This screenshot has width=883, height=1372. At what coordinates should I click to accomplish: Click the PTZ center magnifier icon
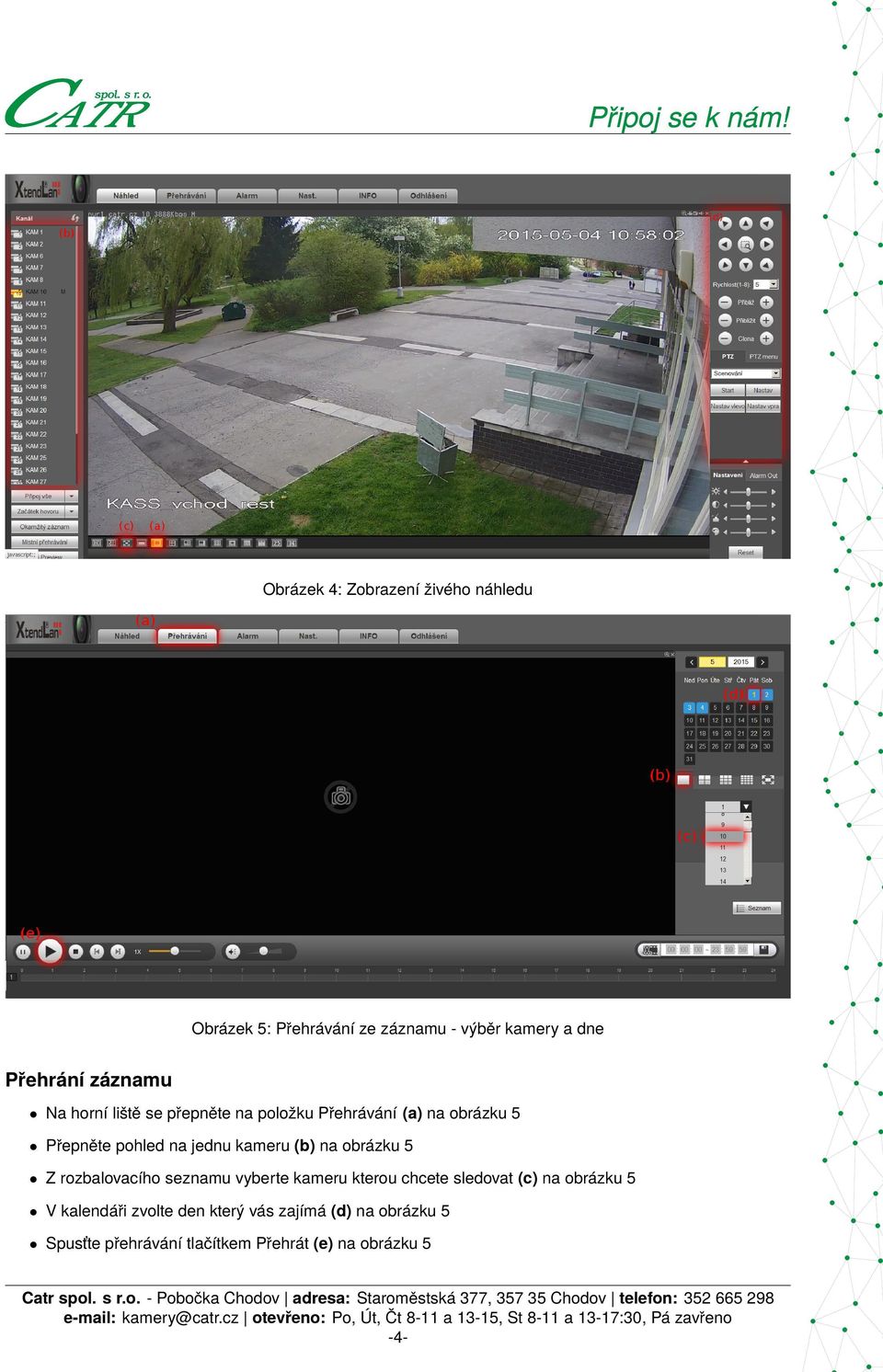(x=746, y=245)
